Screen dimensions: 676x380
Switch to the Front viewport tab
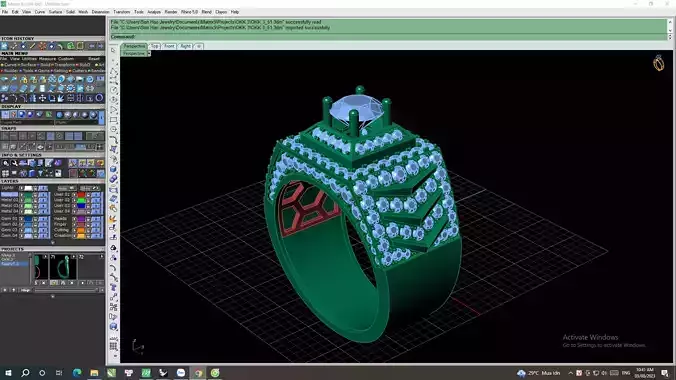coord(169,46)
